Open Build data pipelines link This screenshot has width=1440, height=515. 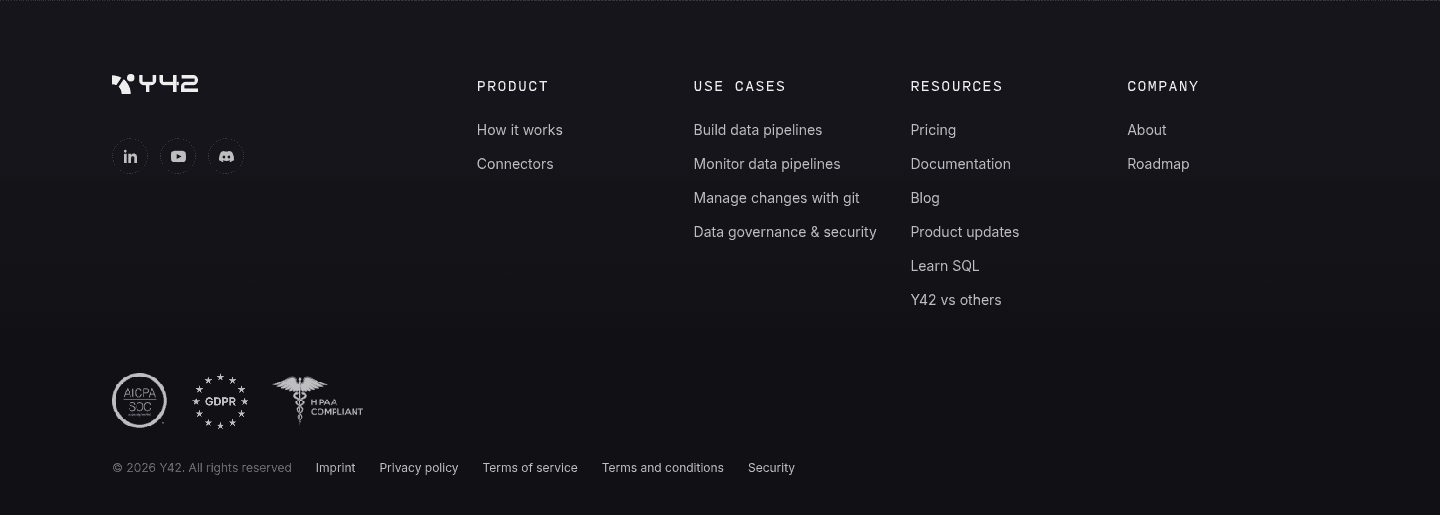tap(758, 130)
